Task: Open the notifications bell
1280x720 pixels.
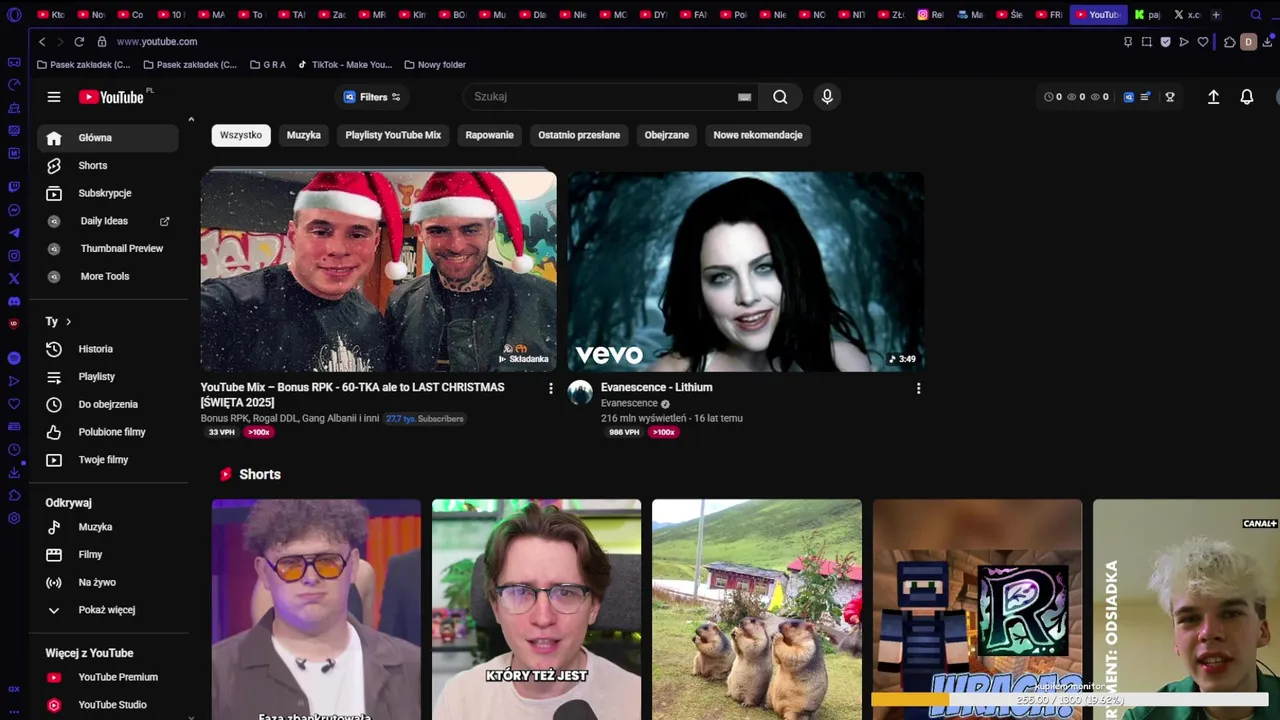Action: (1247, 97)
